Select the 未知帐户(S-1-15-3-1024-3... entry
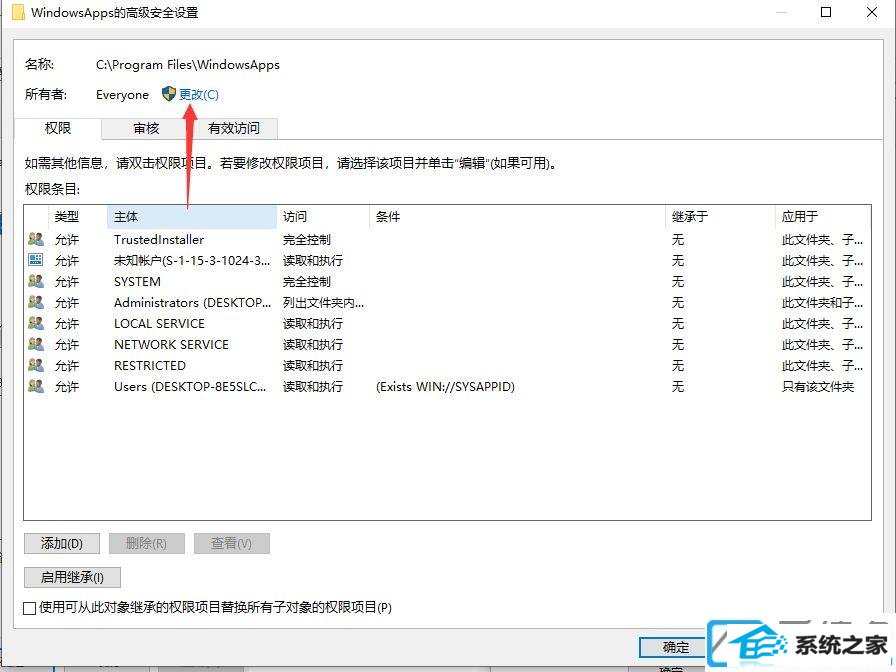The height and width of the screenshot is (672, 896). point(447,261)
